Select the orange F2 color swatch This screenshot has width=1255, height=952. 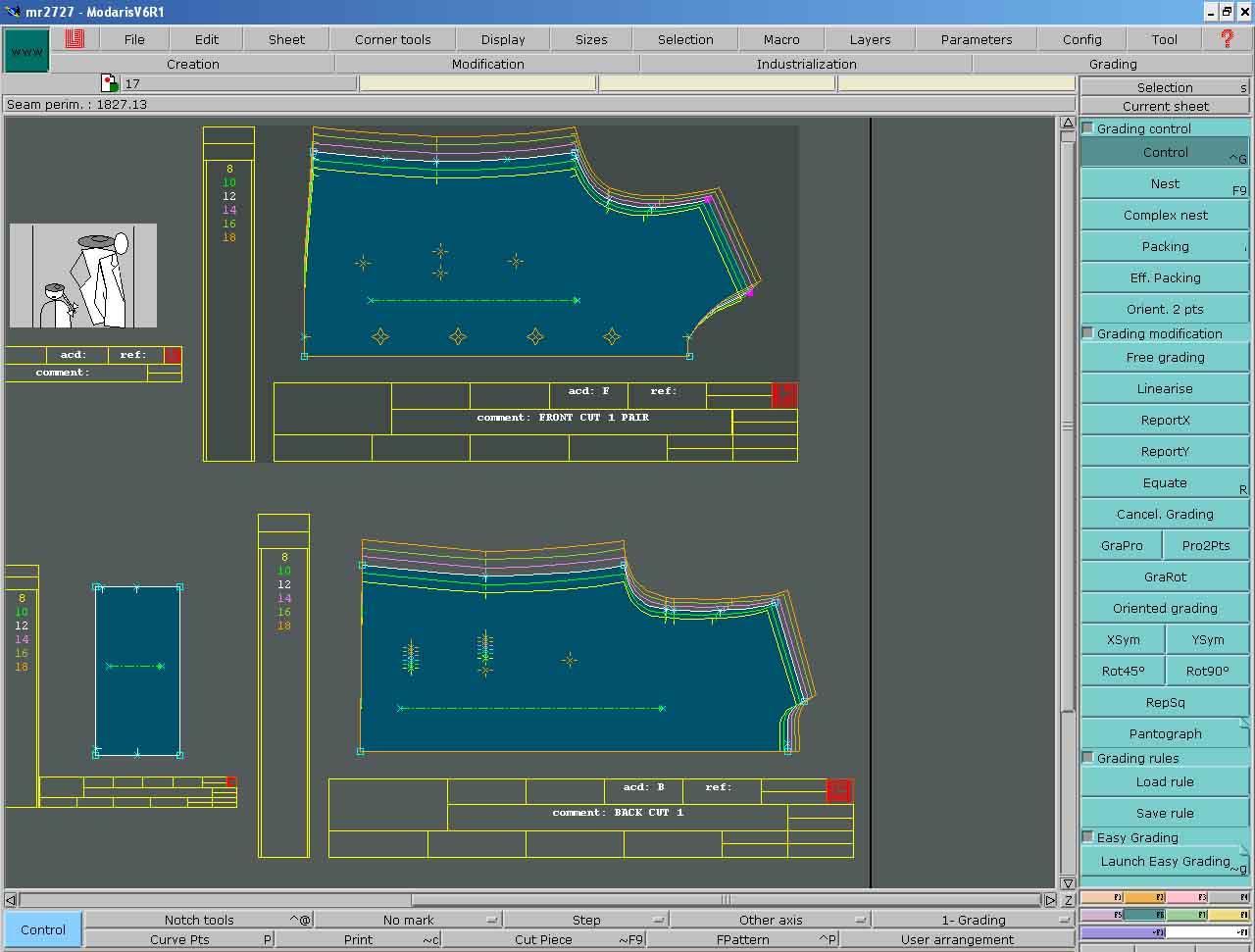click(1145, 897)
